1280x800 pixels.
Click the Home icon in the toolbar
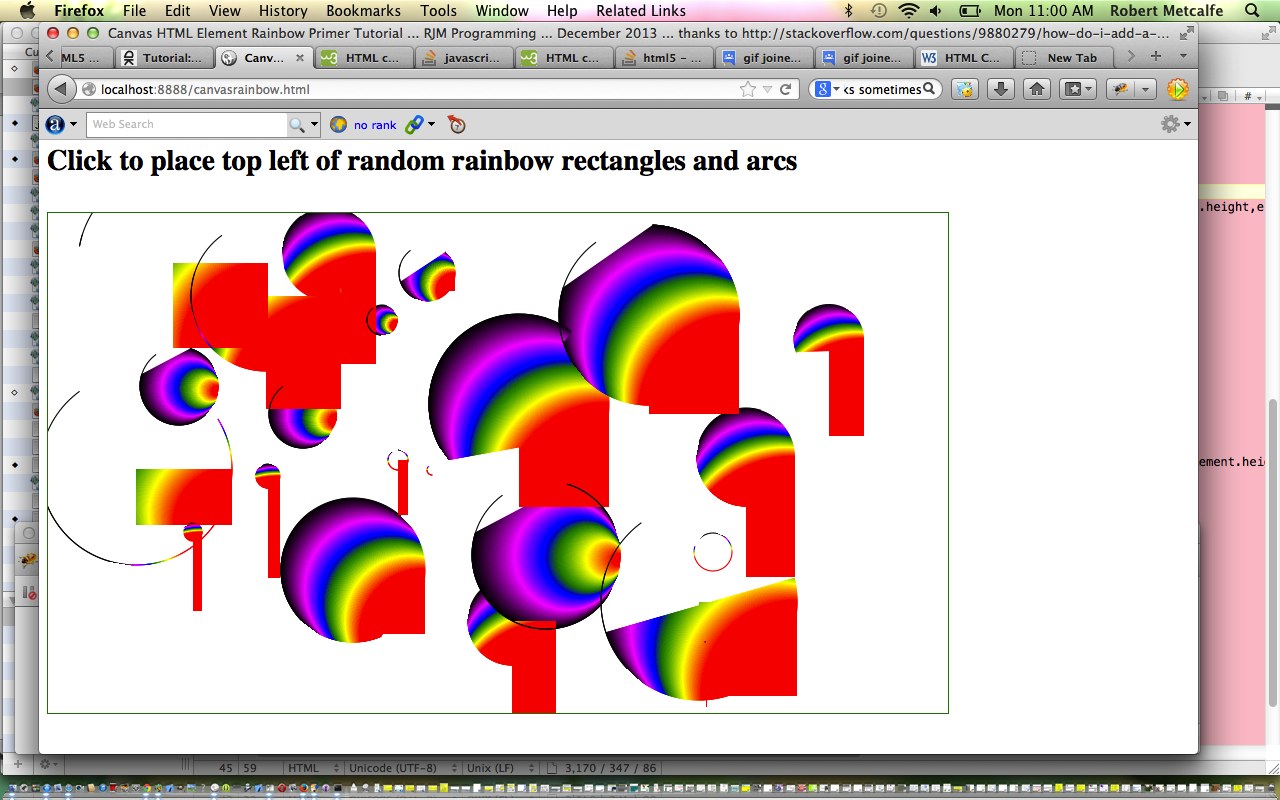(1036, 89)
